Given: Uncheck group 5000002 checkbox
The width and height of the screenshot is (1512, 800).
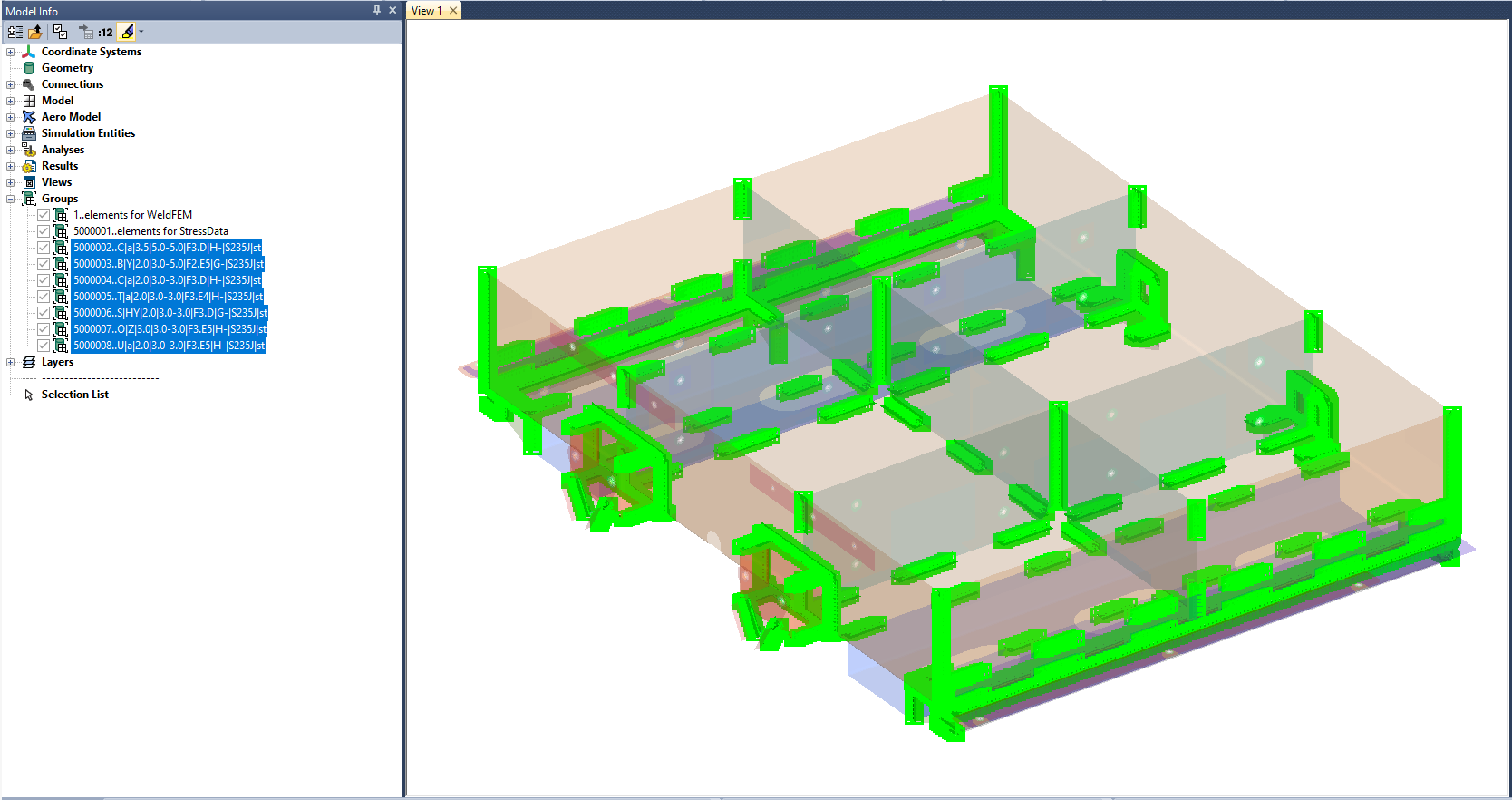Looking at the screenshot, I should point(44,248).
